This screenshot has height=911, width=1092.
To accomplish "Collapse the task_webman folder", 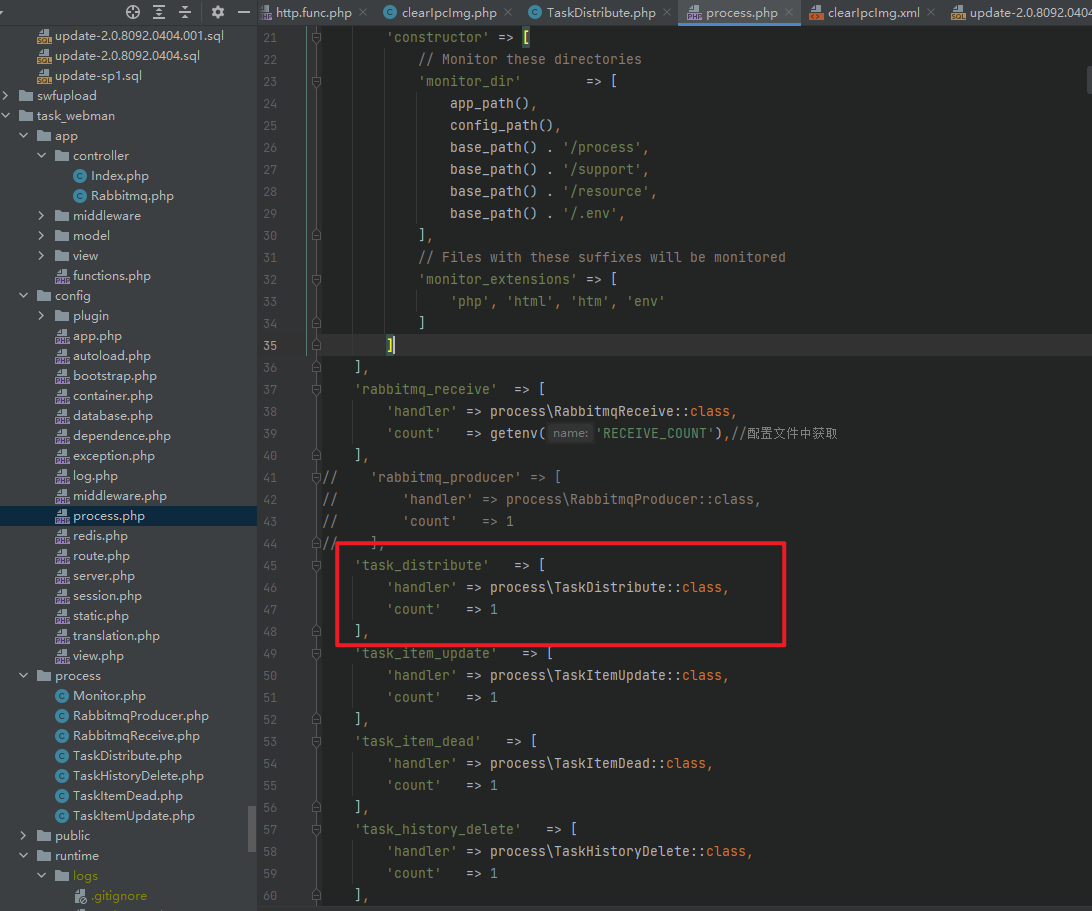I will (6, 116).
